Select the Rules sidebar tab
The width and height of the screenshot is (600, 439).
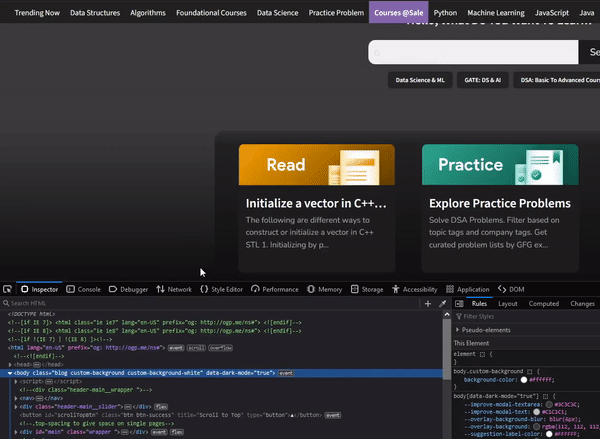[479, 304]
